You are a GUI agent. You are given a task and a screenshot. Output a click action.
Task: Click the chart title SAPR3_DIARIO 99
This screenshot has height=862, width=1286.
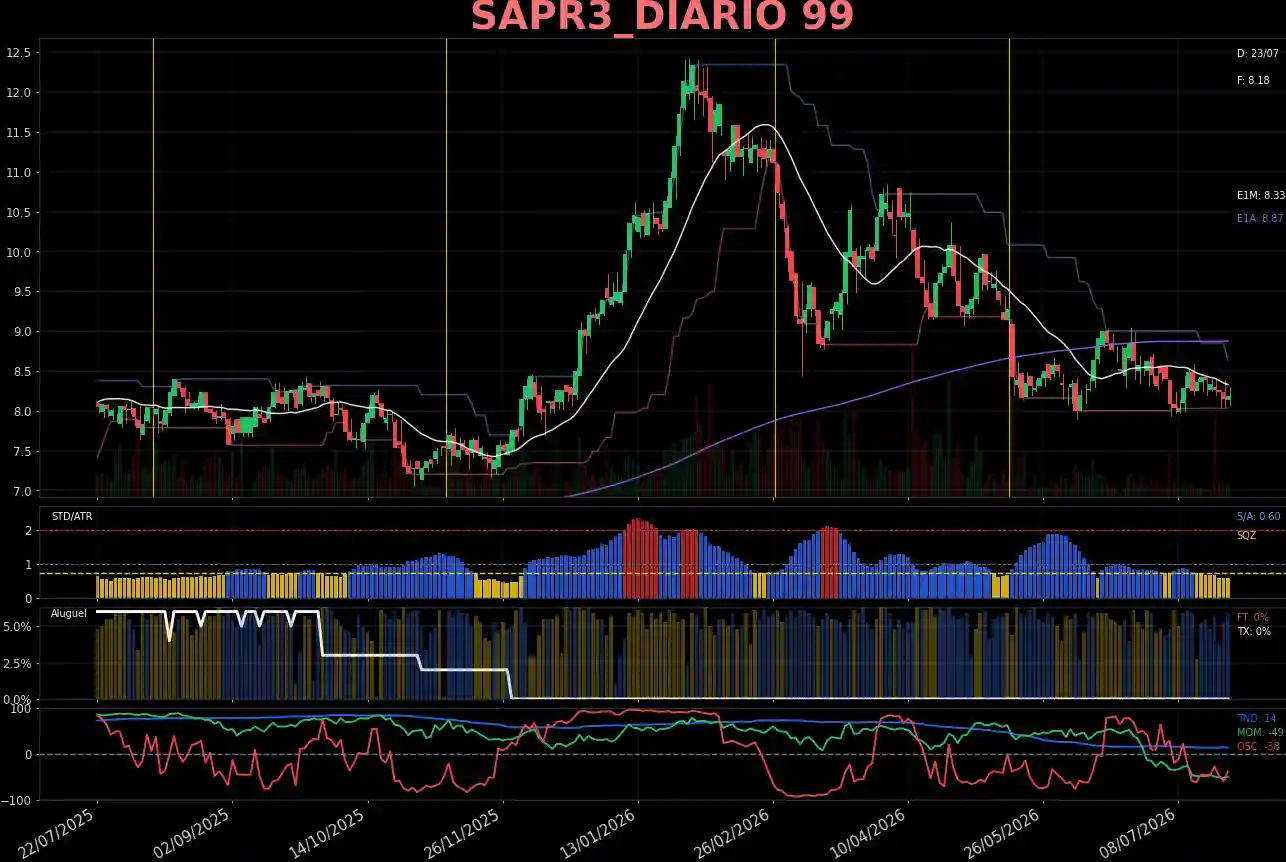point(662,17)
